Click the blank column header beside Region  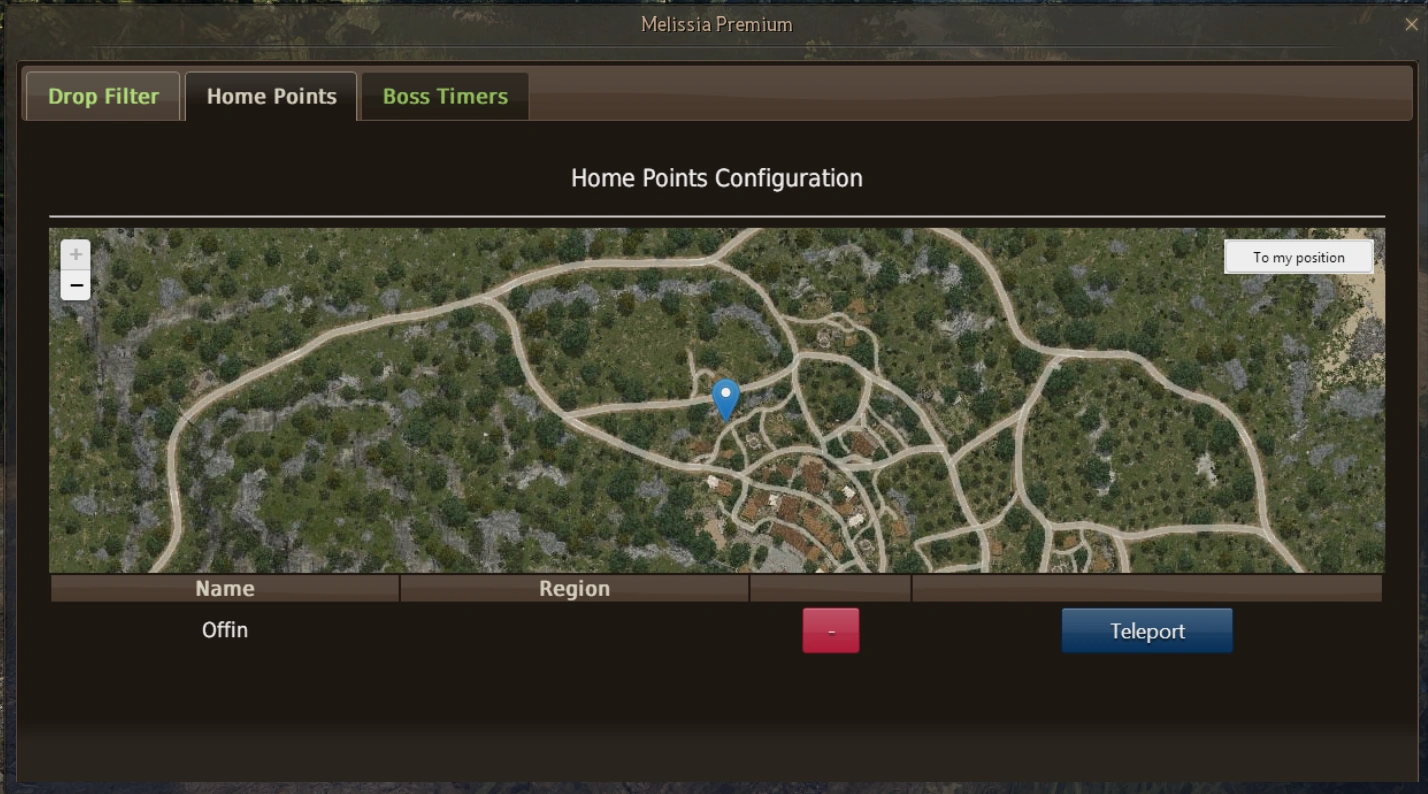point(831,588)
